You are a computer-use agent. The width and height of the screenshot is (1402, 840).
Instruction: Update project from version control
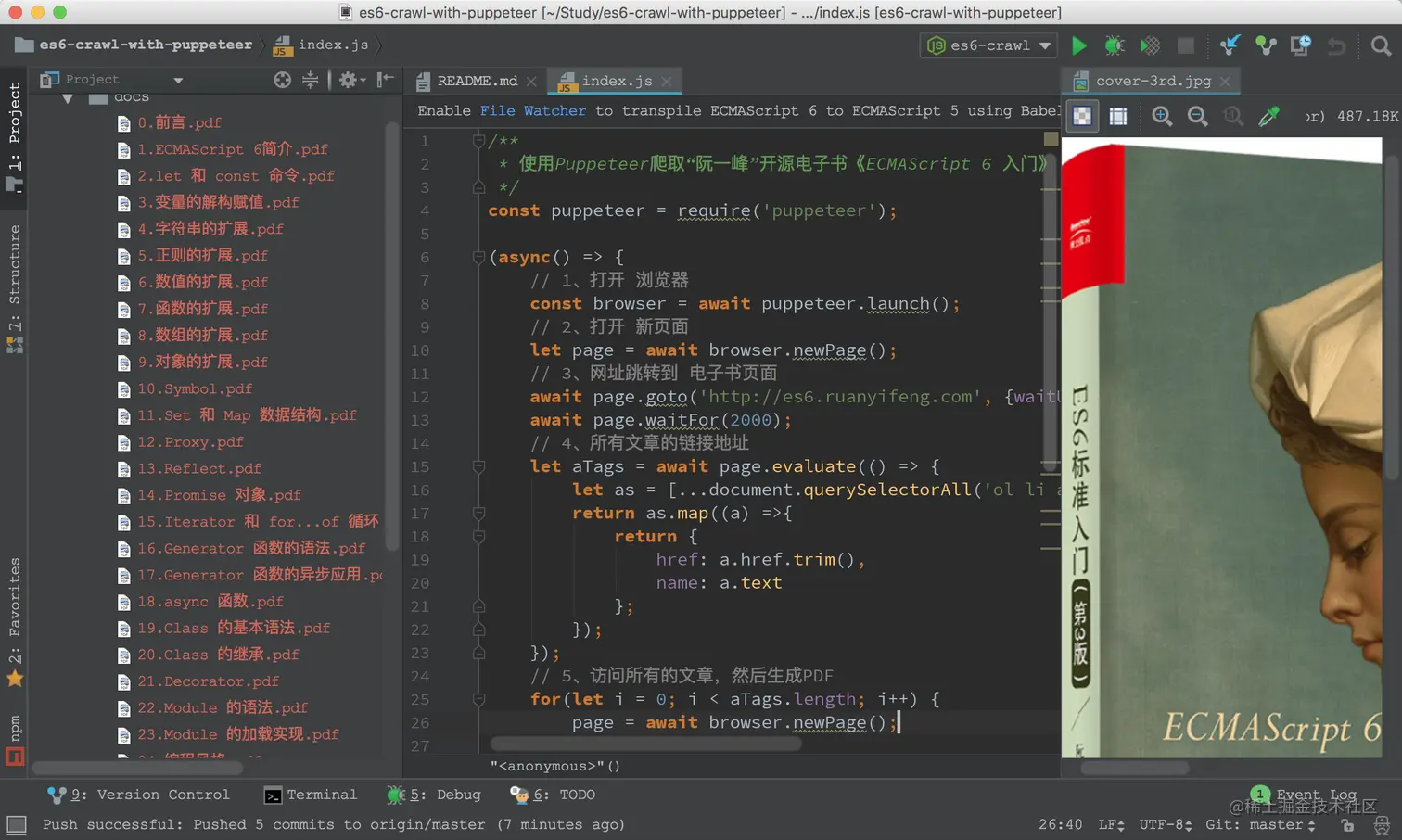pyautogui.click(x=1230, y=45)
